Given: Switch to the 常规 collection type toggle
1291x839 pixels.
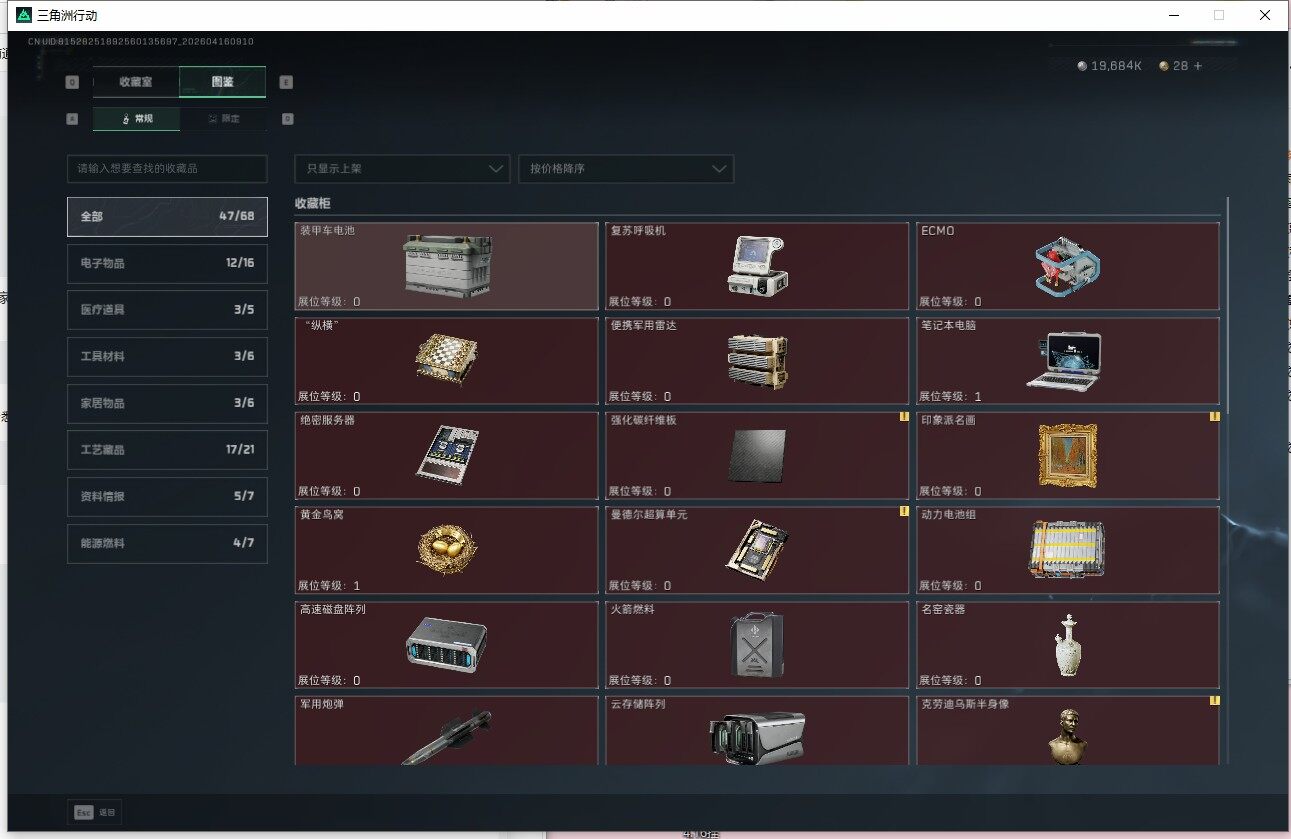Looking at the screenshot, I should [137, 119].
